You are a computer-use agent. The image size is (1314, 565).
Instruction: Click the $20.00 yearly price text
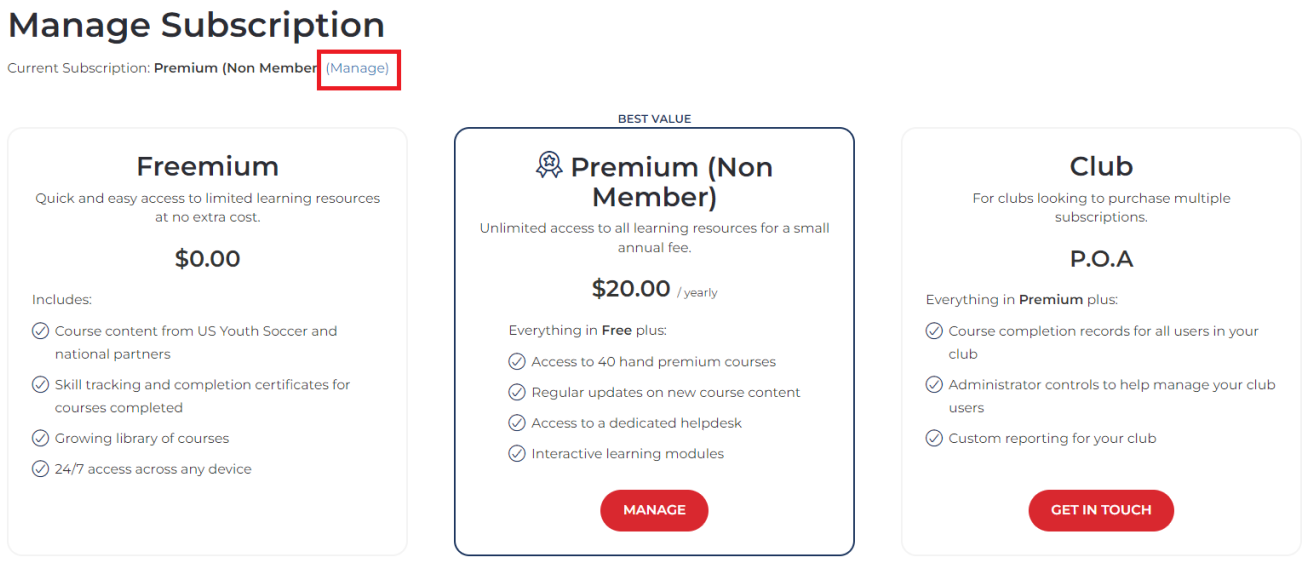coord(631,289)
